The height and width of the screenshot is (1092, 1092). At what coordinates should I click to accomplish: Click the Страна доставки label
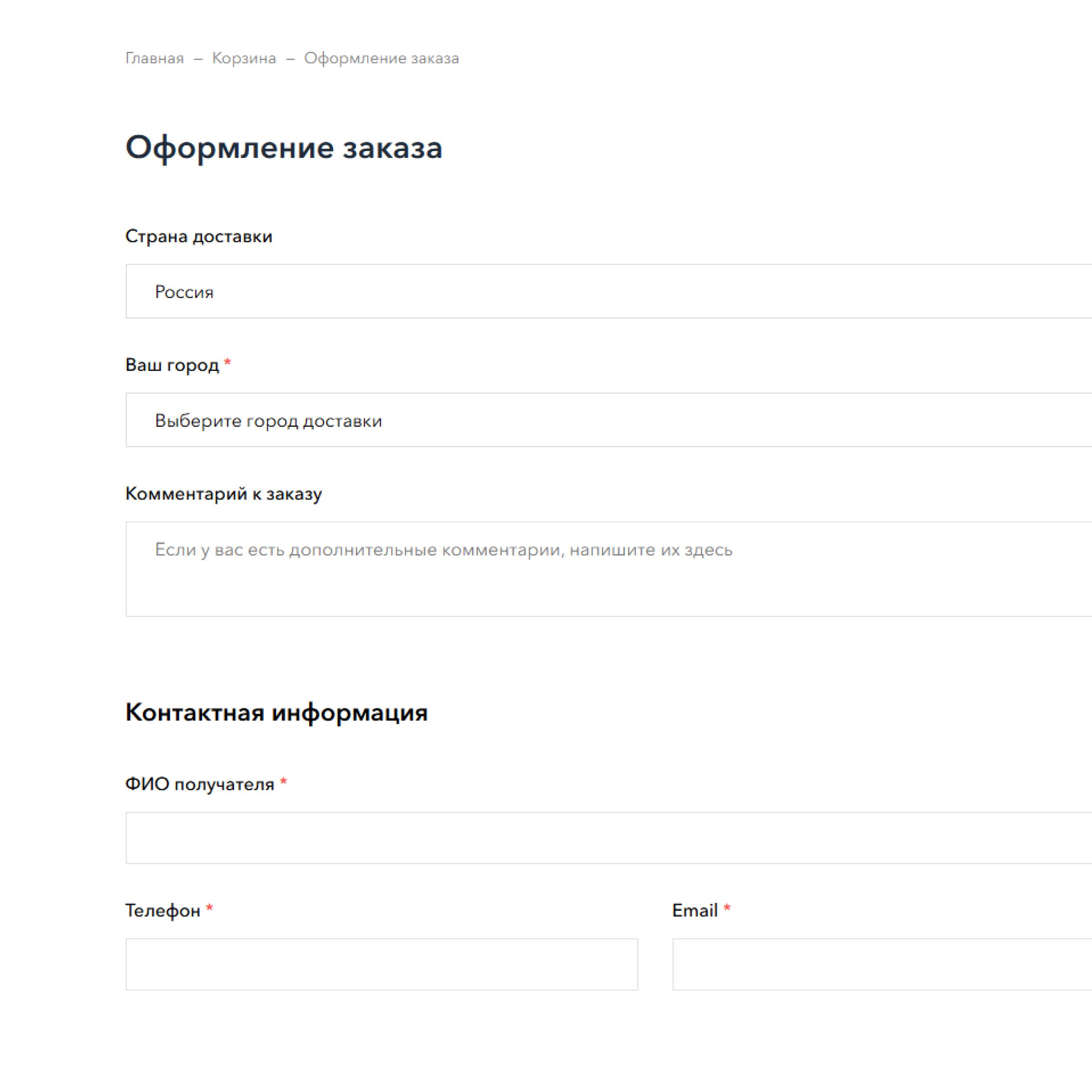coord(198,236)
